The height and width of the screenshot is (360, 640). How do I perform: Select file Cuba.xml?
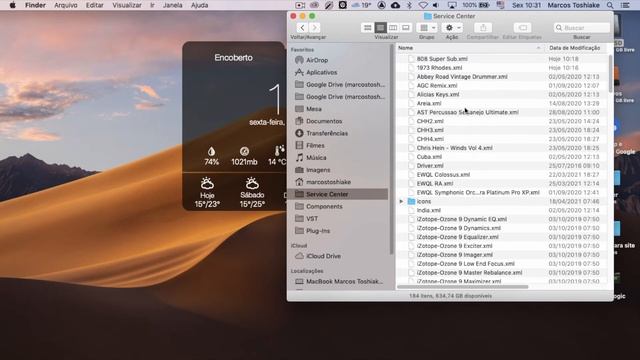(429, 157)
